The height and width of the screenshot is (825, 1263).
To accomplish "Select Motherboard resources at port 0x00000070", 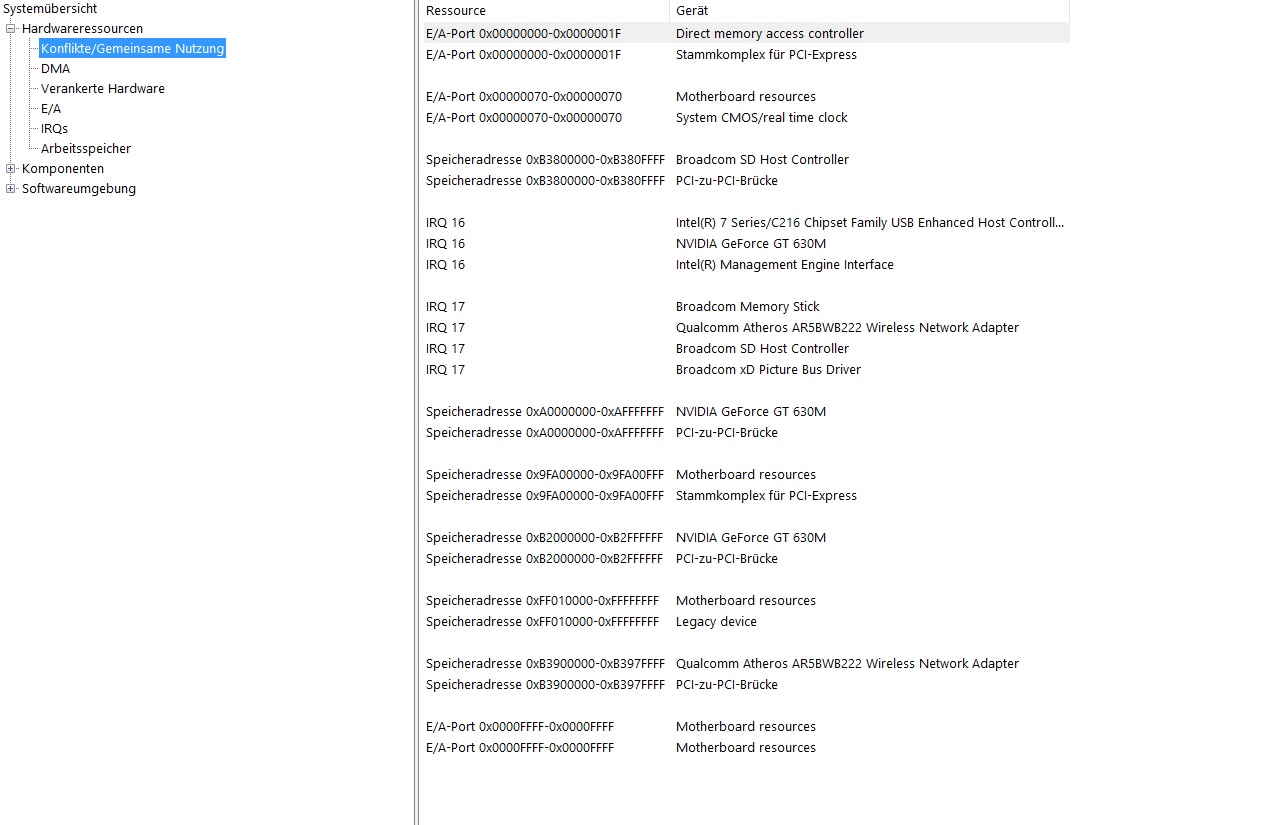I will coord(746,97).
